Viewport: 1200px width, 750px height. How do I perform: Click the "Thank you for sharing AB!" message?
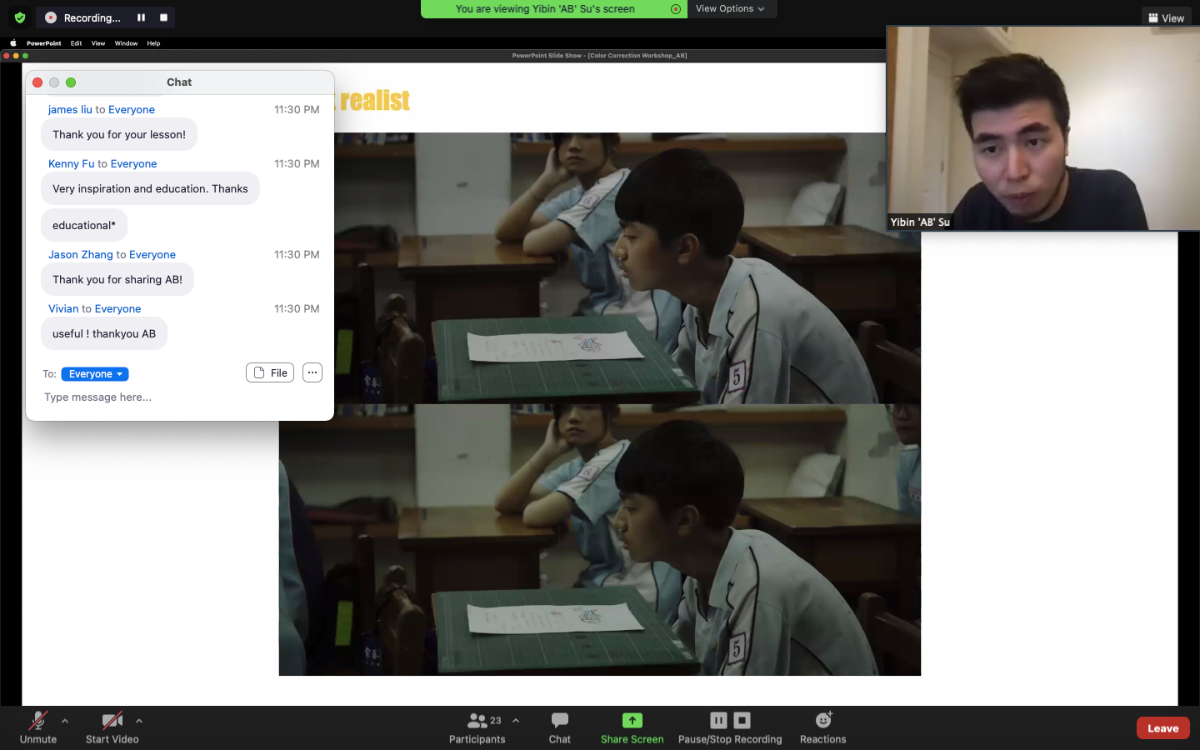click(117, 280)
